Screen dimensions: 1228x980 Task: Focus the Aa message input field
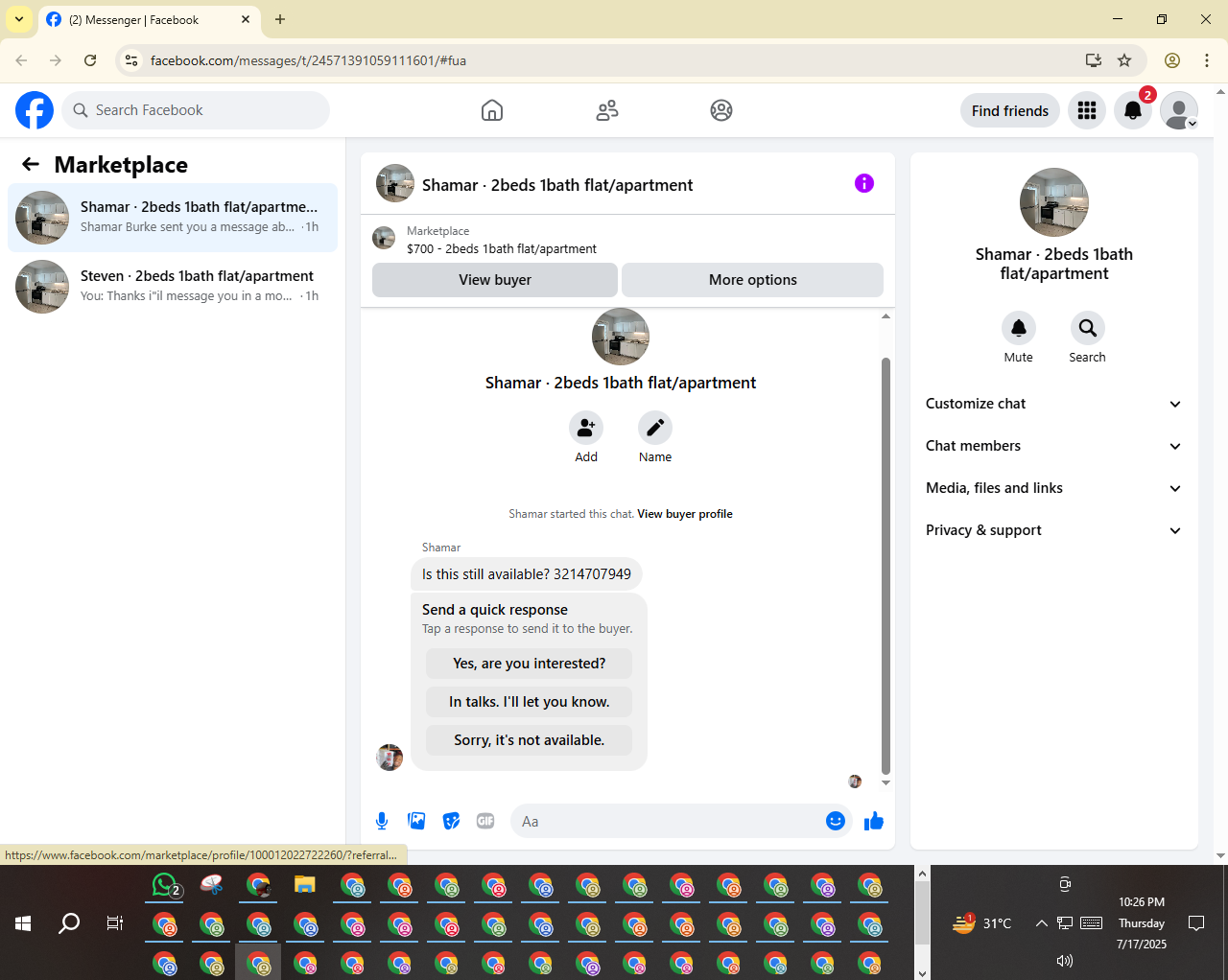(x=667, y=821)
